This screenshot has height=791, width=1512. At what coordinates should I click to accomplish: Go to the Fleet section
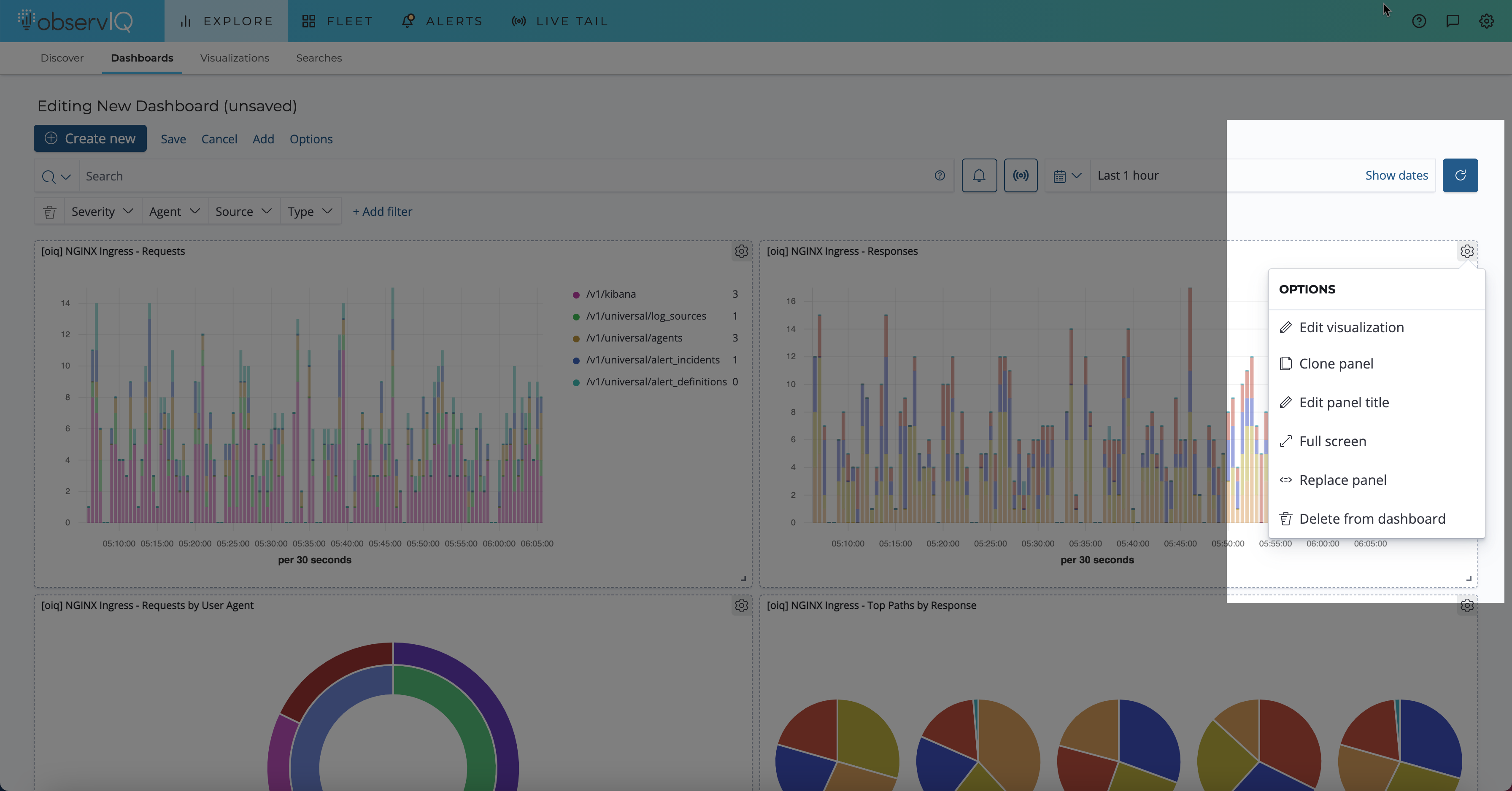tap(337, 21)
